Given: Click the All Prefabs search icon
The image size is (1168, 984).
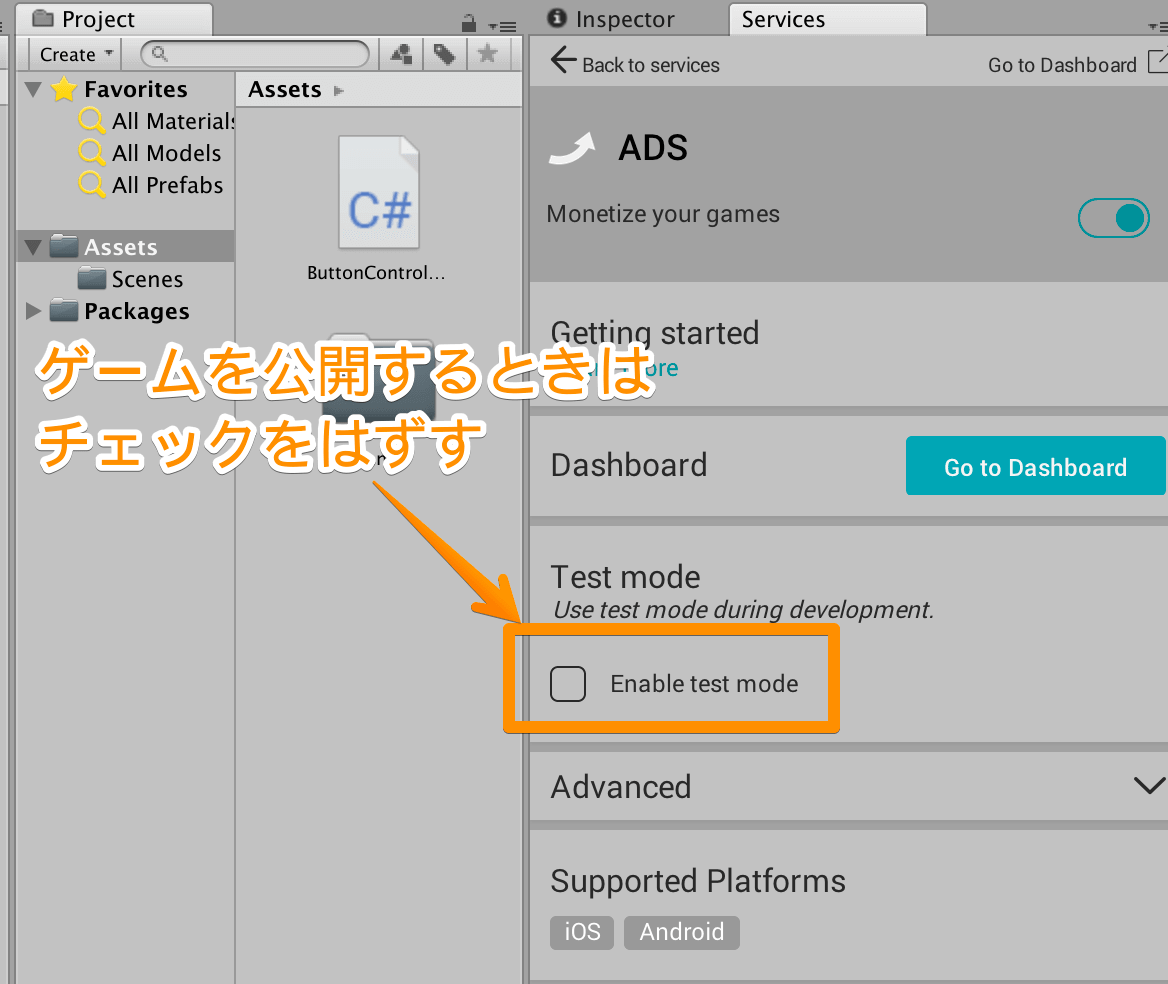Looking at the screenshot, I should (x=92, y=184).
